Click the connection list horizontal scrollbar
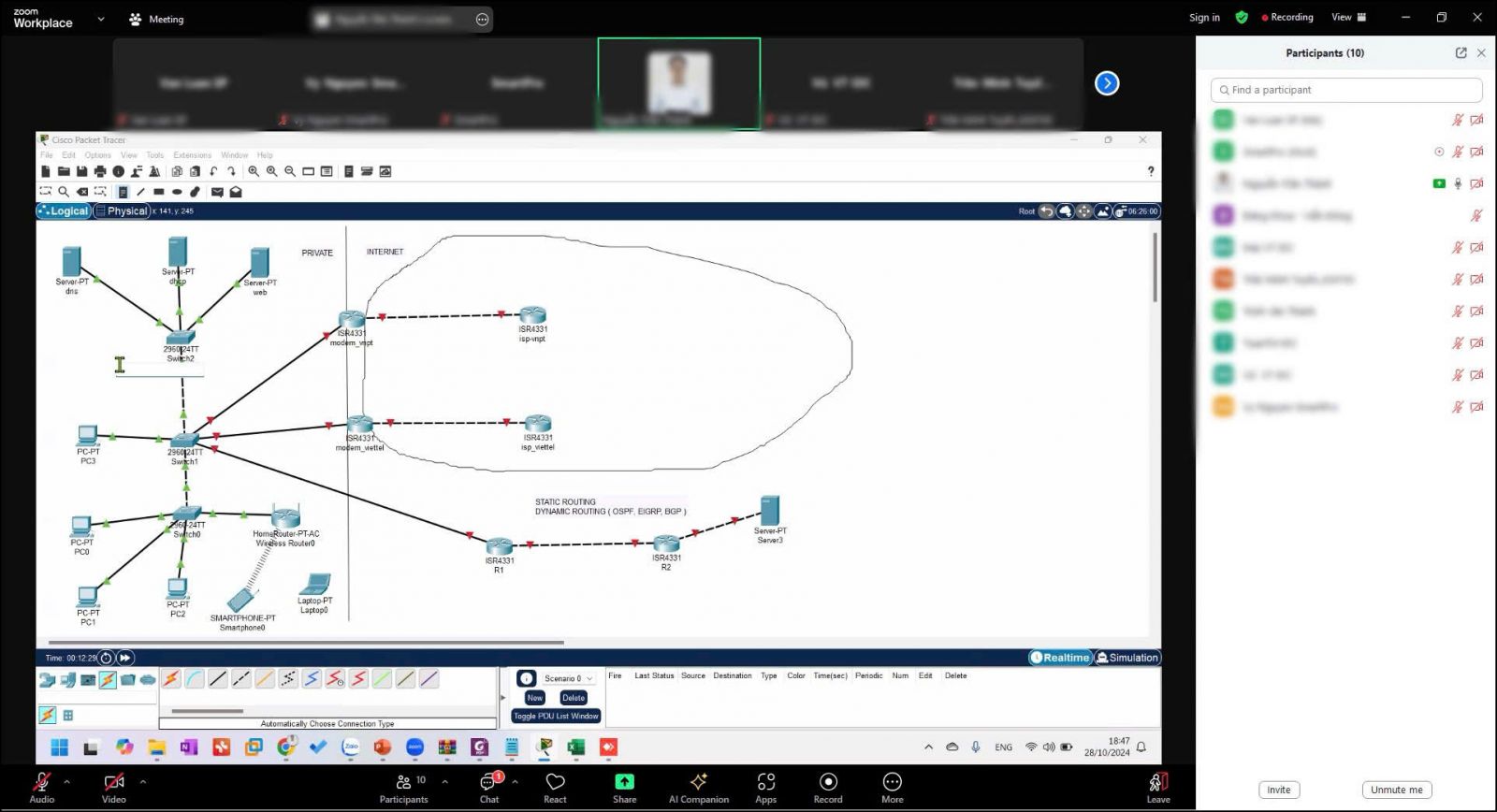The width and height of the screenshot is (1497, 812). (208, 711)
